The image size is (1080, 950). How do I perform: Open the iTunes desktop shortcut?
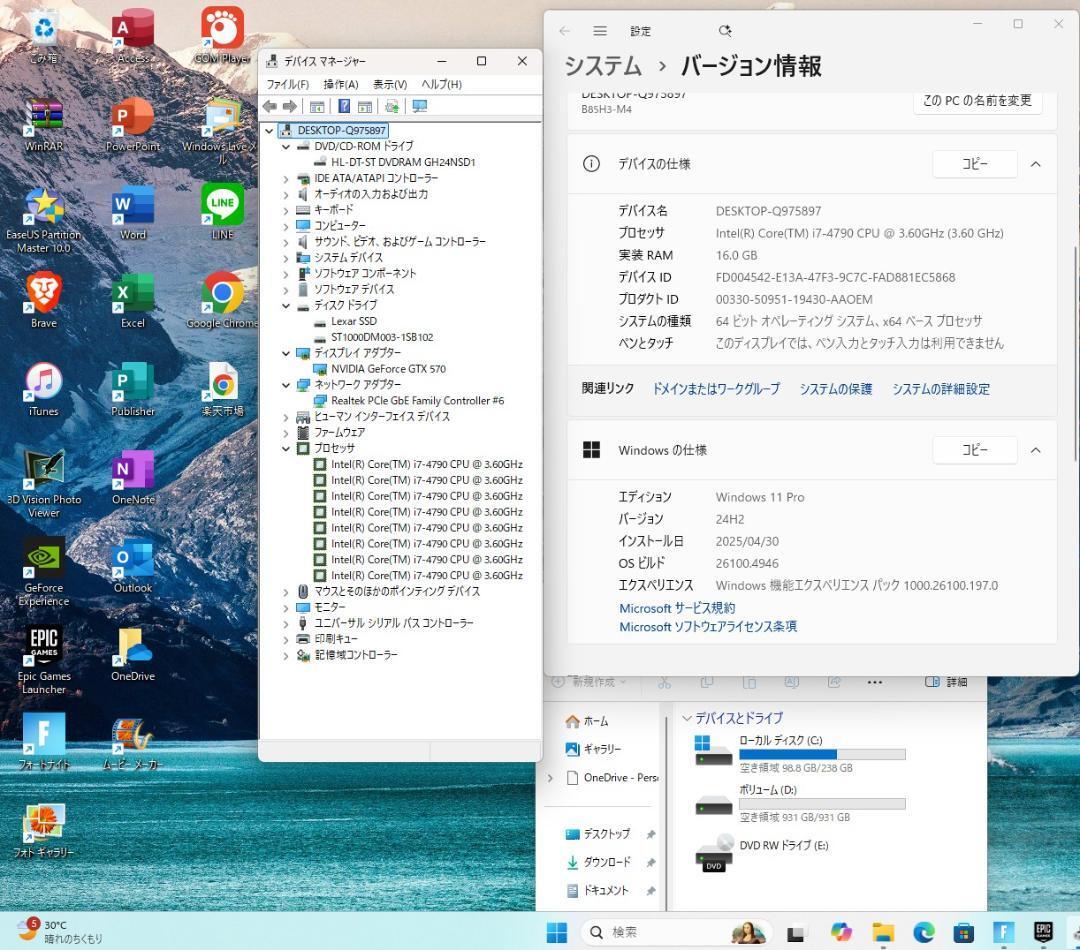(x=43, y=381)
